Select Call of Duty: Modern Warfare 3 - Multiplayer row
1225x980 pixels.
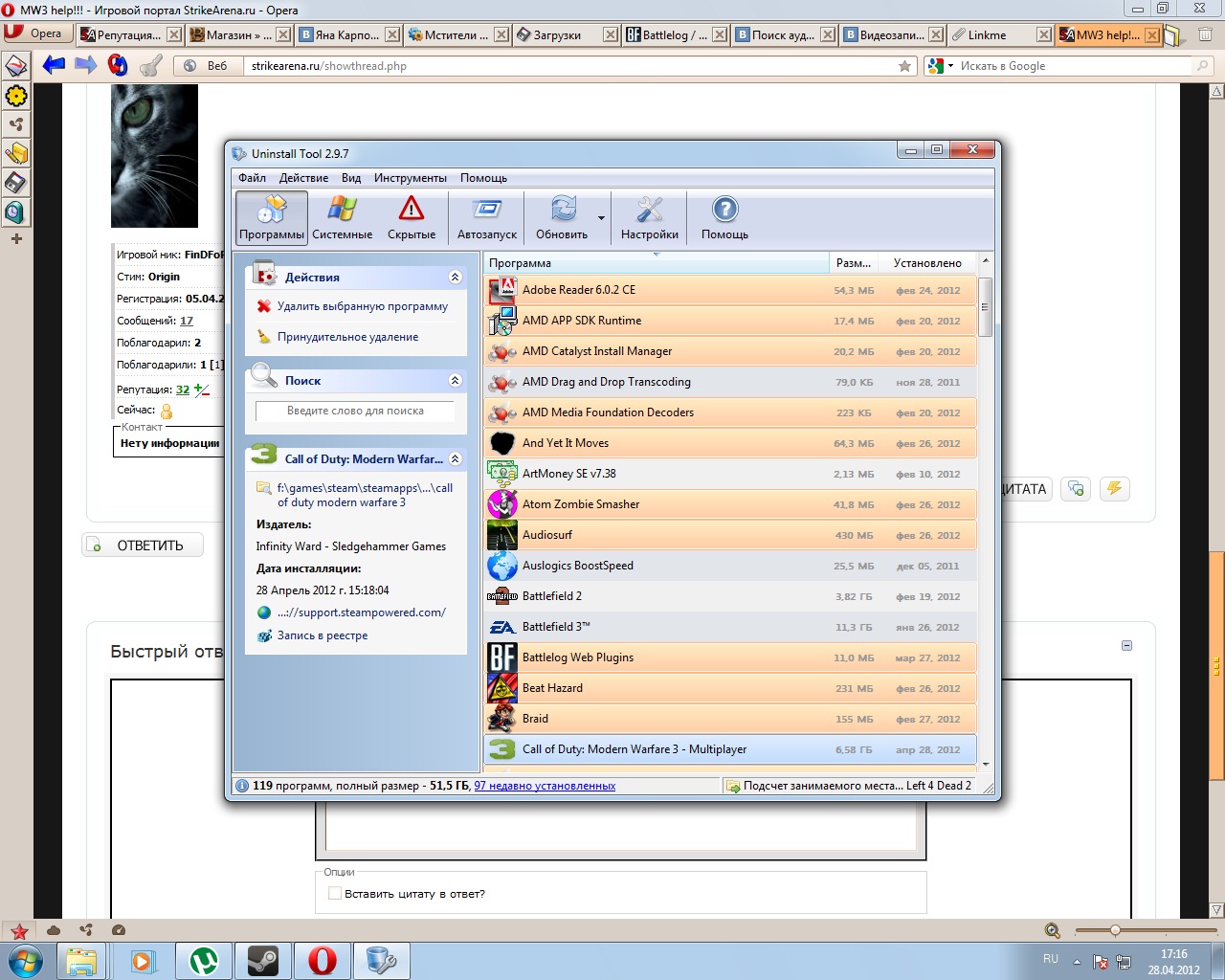[x=730, y=749]
